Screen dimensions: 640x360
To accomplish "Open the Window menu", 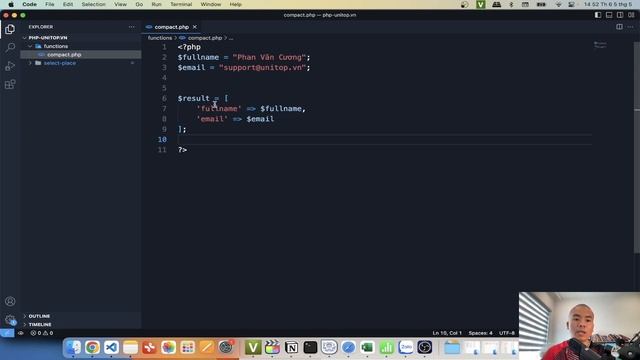I will click(211, 4).
